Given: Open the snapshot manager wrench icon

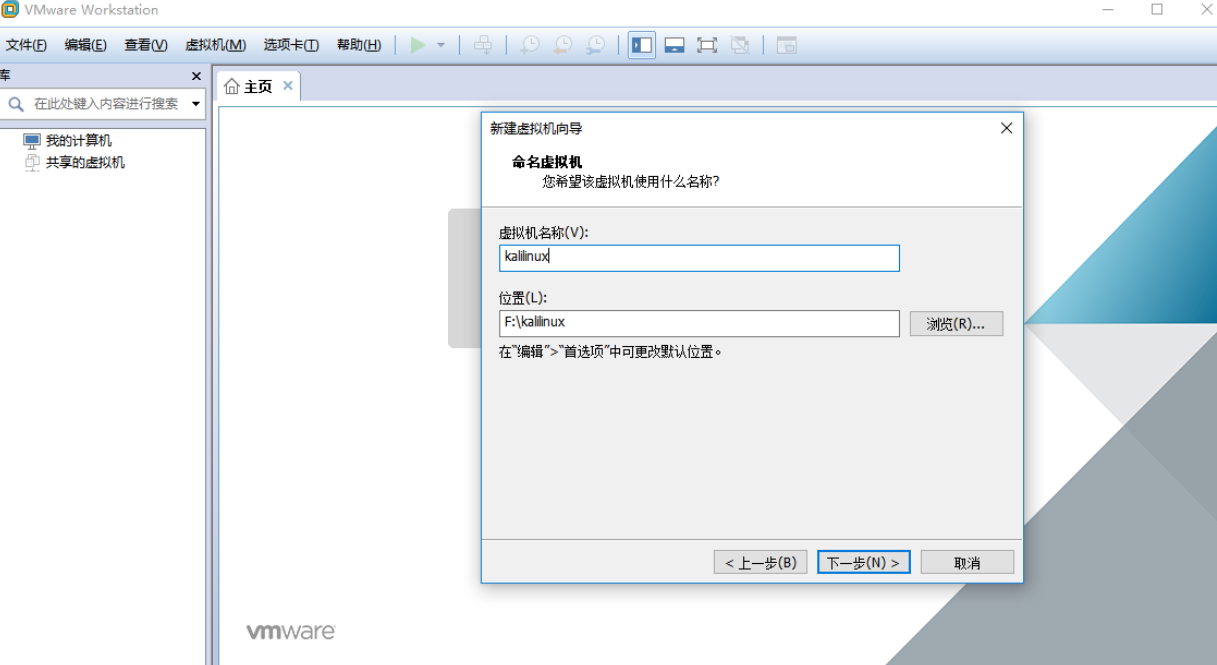Looking at the screenshot, I should coord(595,45).
